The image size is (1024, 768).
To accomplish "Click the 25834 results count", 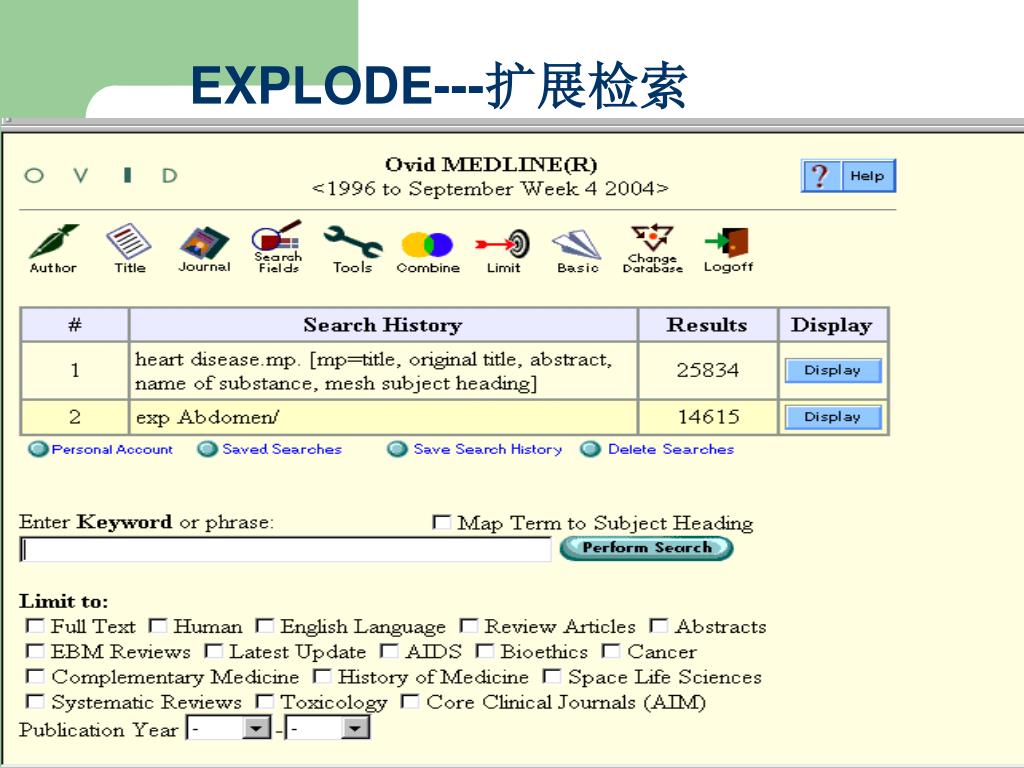I will coord(708,370).
